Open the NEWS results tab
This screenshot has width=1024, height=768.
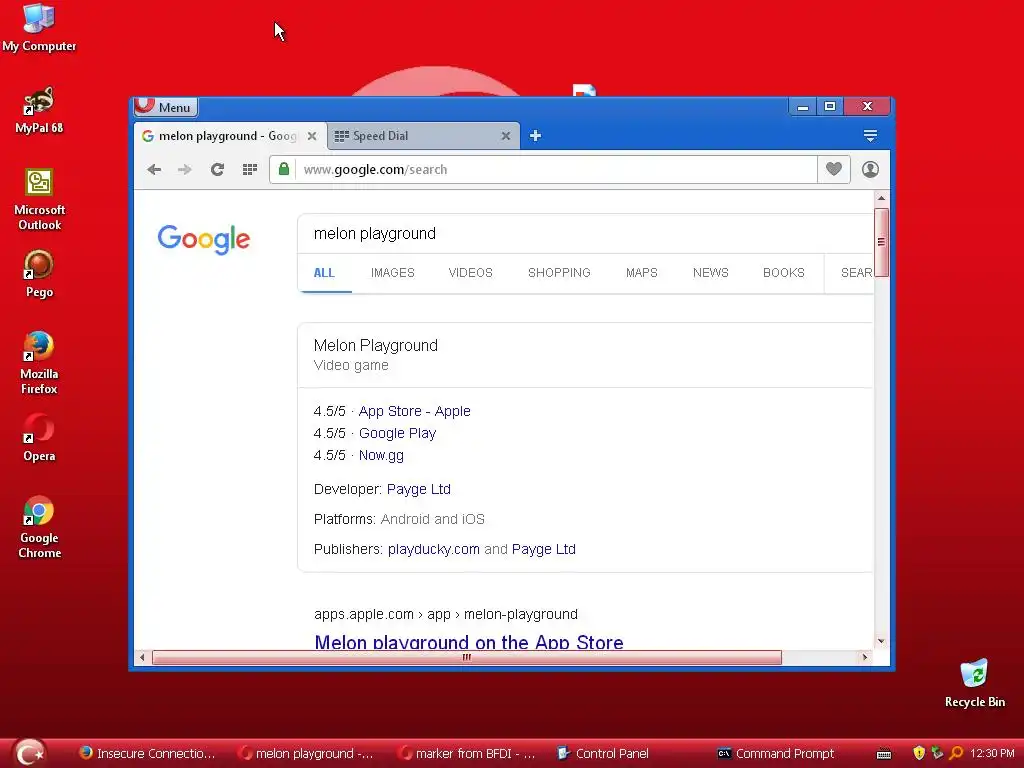711,273
